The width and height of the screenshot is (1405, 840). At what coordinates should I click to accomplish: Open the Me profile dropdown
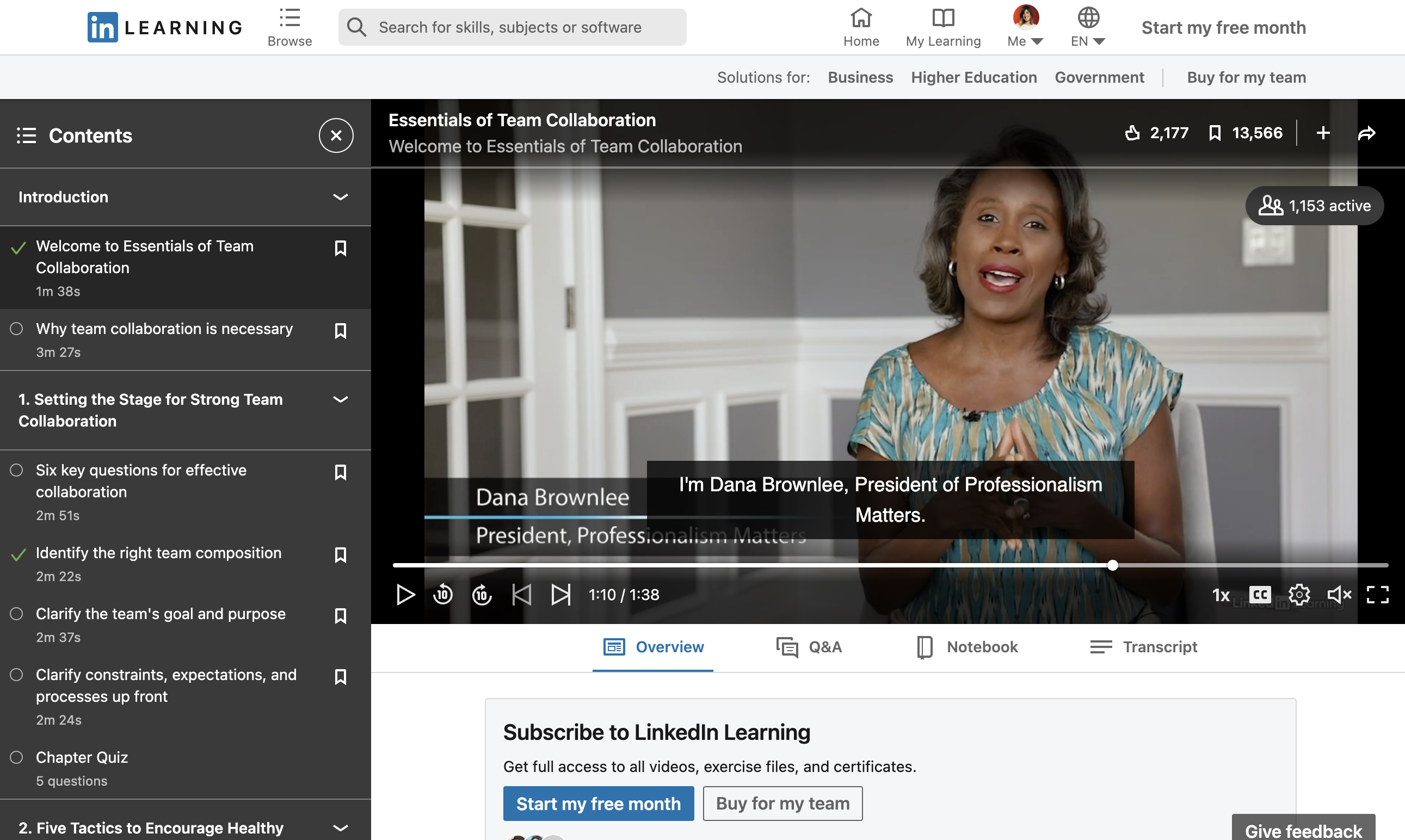1025,27
